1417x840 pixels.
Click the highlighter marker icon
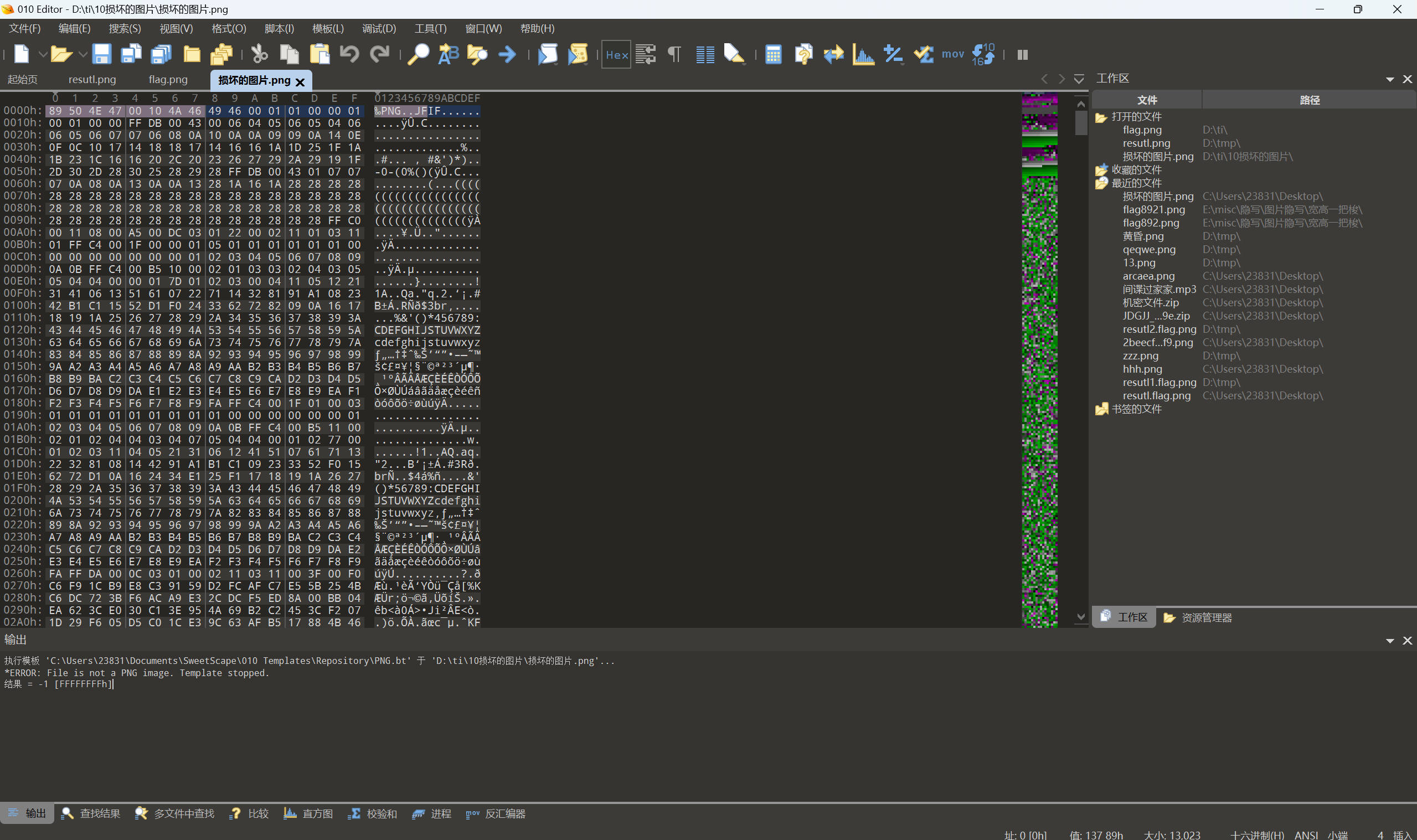(x=734, y=54)
